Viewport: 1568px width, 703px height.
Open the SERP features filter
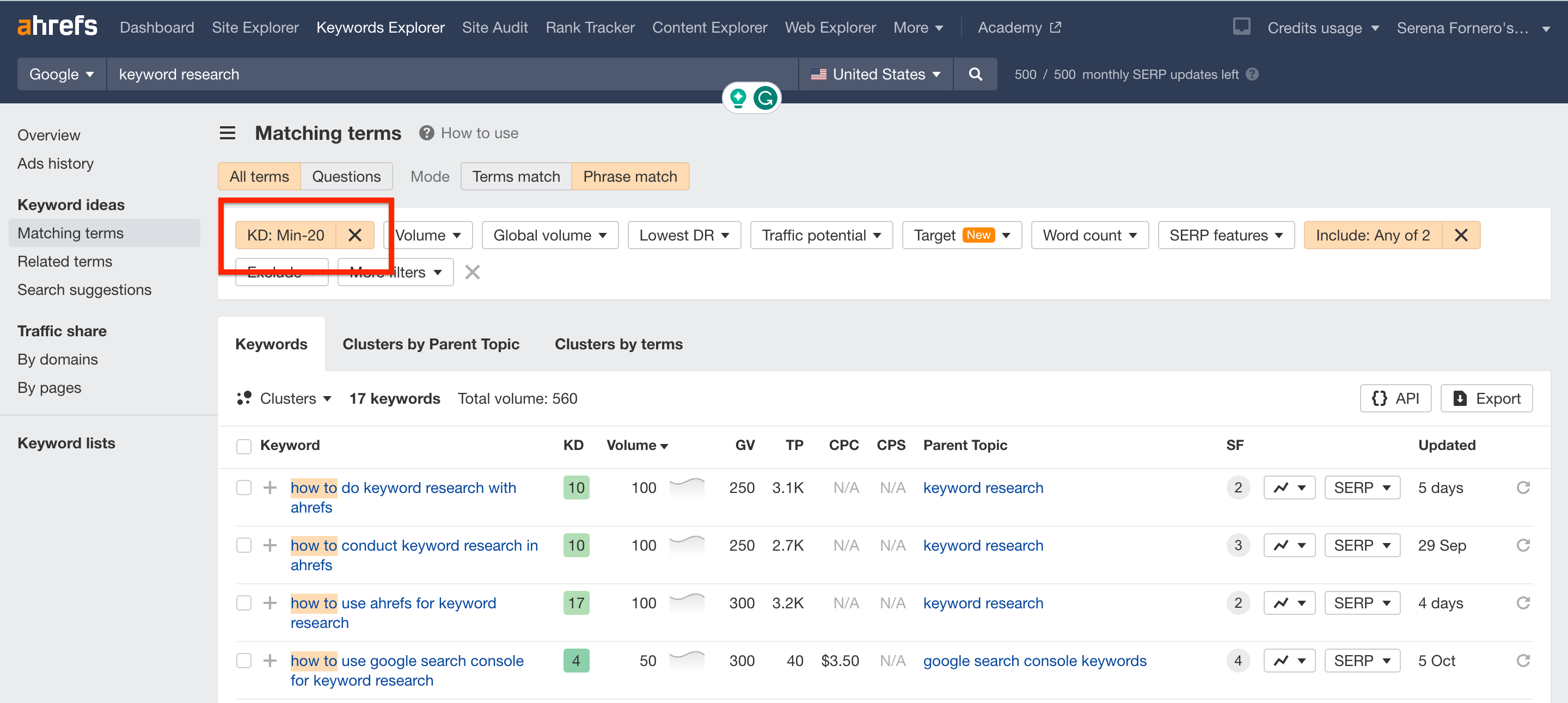point(1226,236)
